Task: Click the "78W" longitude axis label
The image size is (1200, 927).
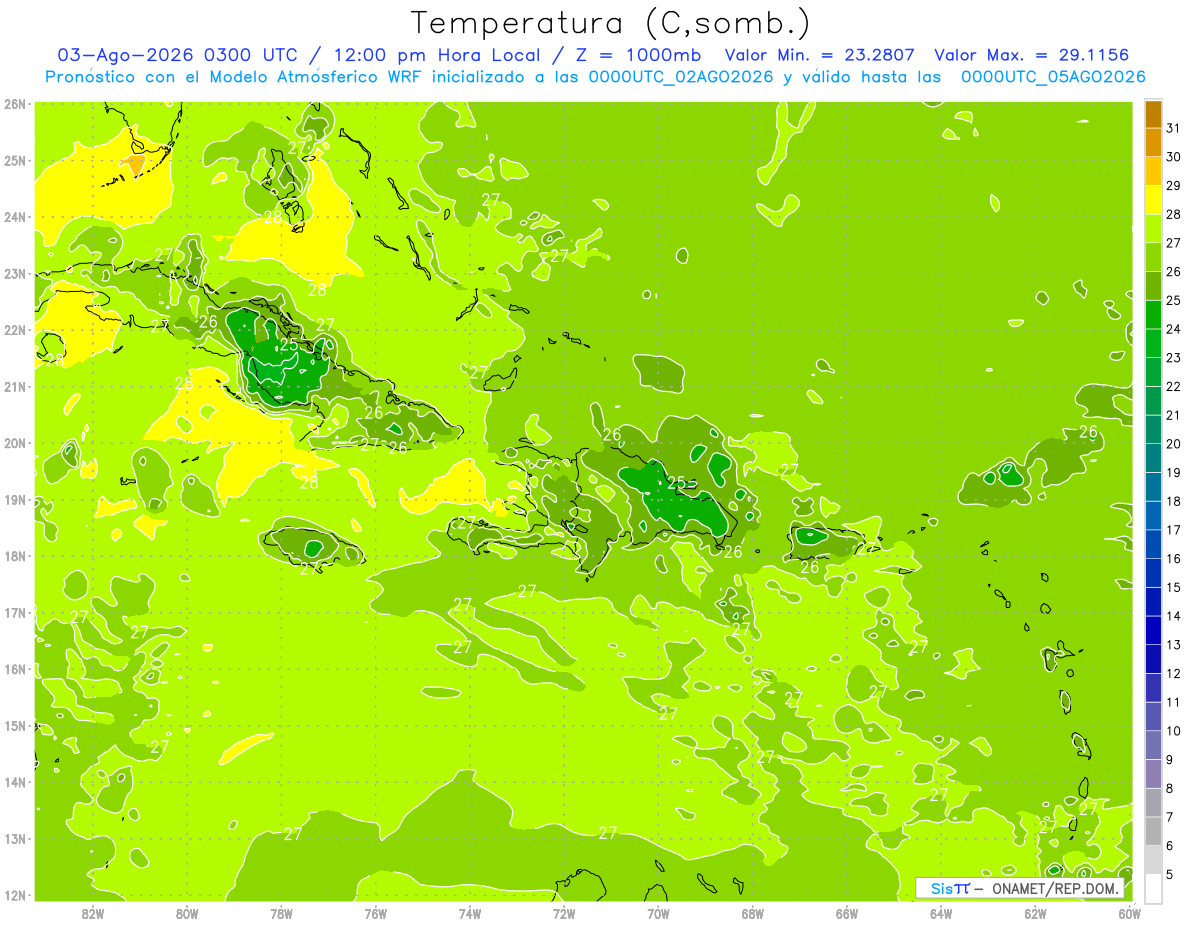Action: (281, 912)
